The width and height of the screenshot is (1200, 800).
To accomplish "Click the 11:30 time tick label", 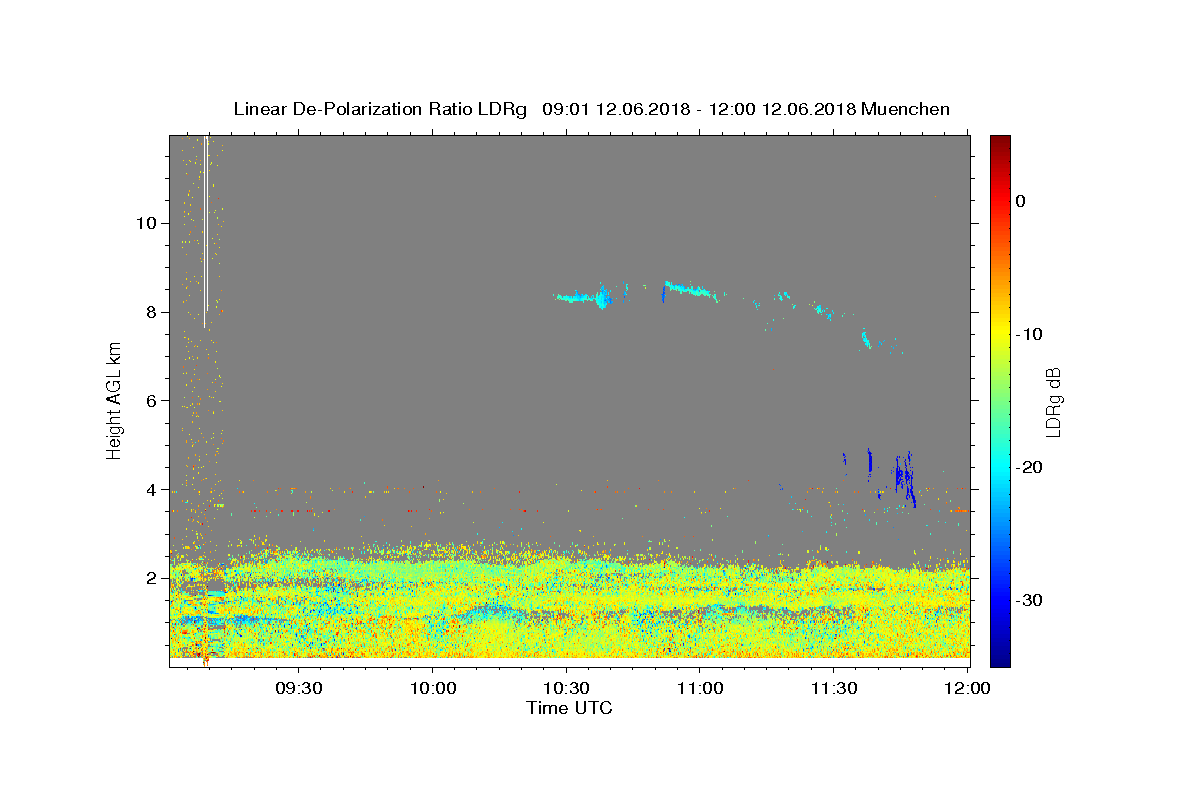I will pos(833,688).
